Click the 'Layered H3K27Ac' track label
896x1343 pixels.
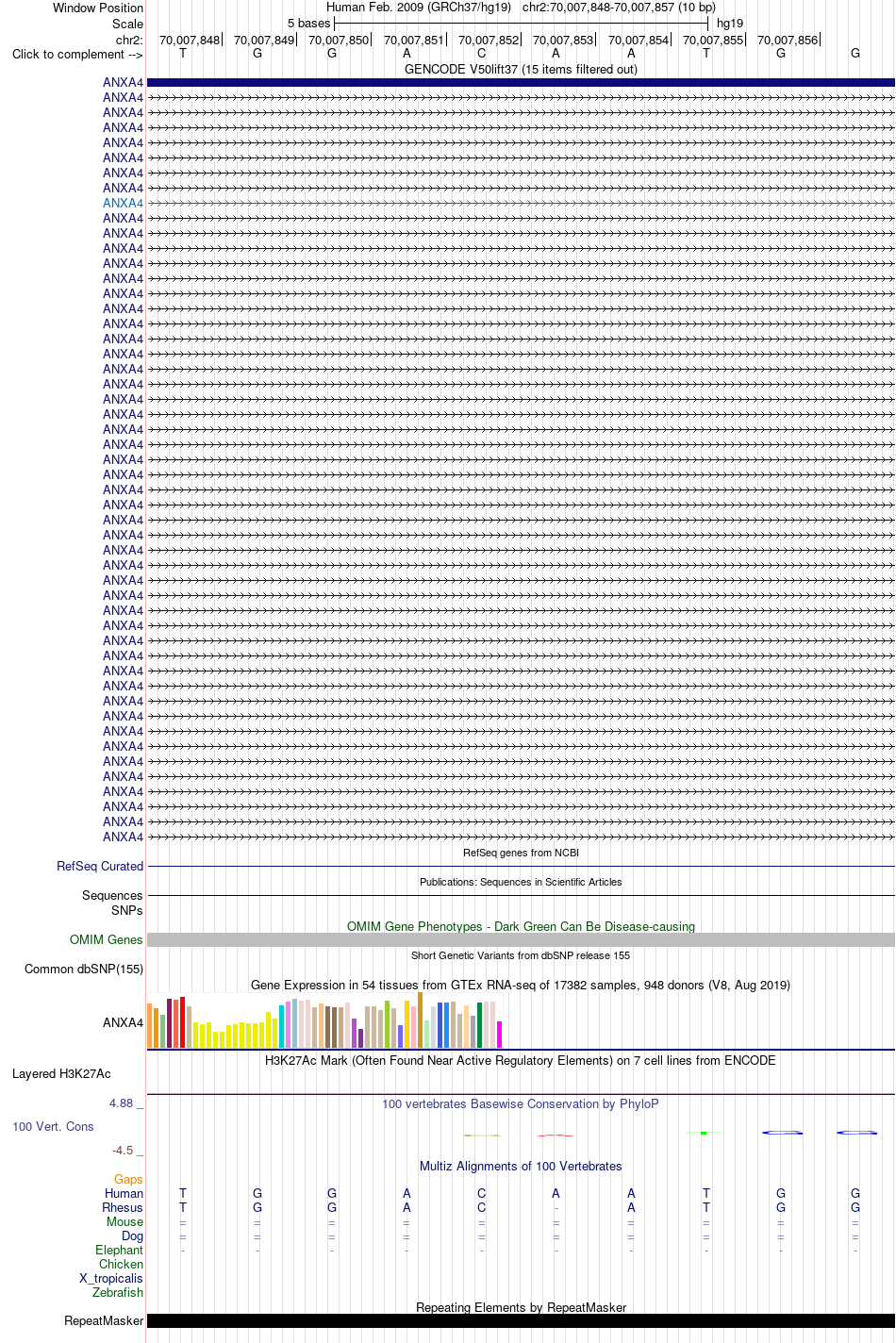click(61, 1073)
